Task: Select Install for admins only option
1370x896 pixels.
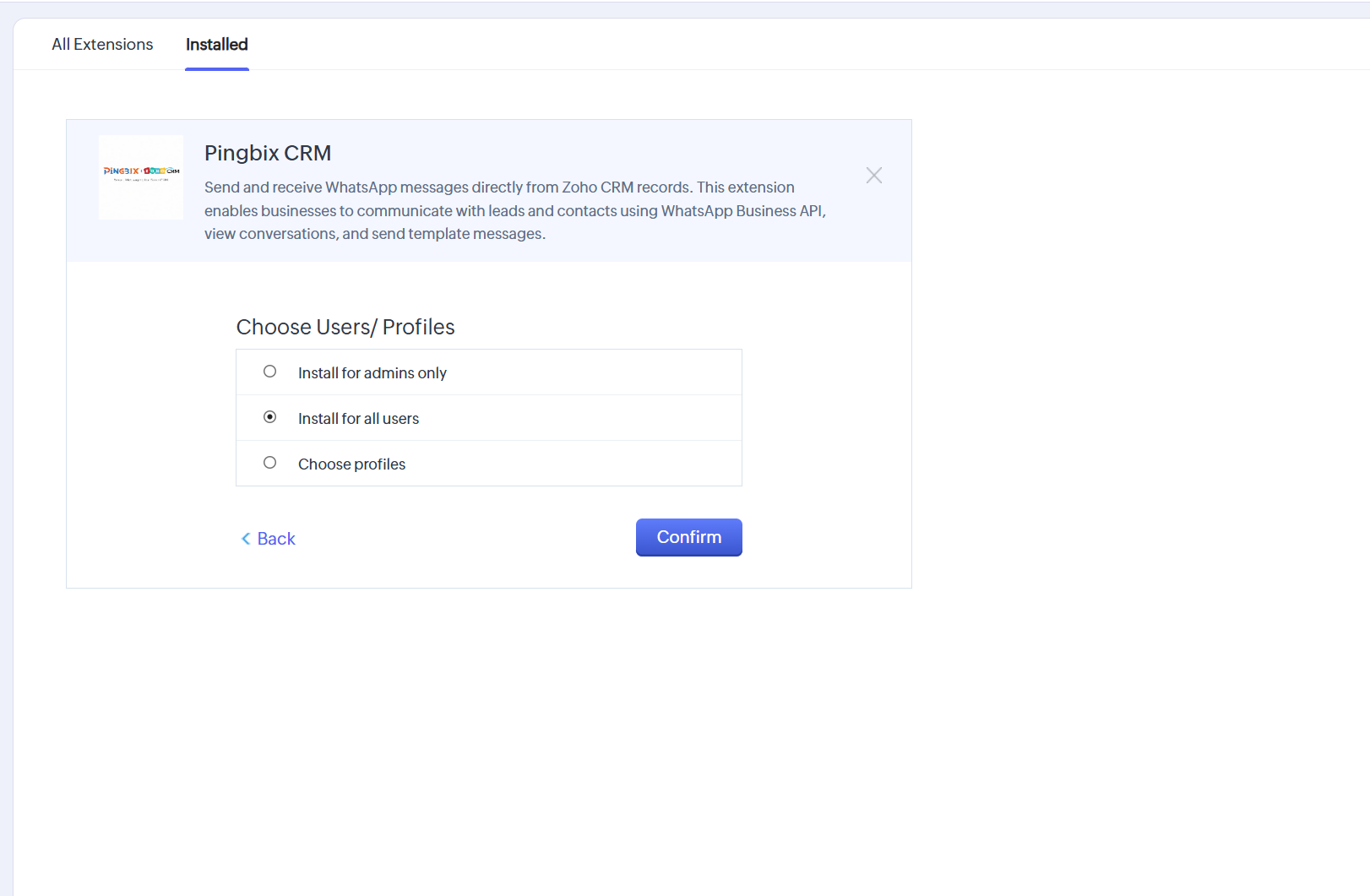Action: coord(372,372)
